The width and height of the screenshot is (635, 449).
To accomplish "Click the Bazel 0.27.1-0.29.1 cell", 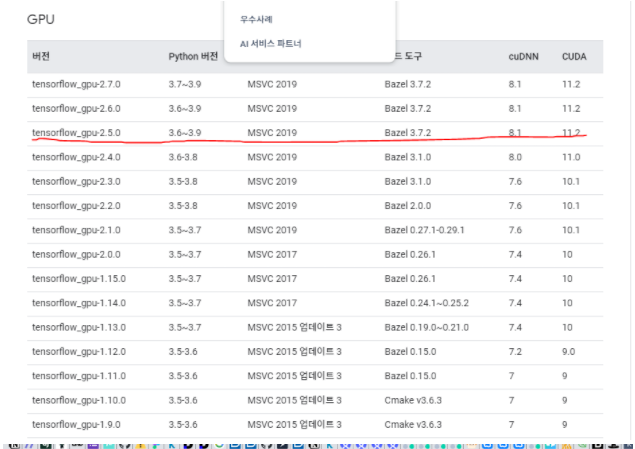I will 424,230.
